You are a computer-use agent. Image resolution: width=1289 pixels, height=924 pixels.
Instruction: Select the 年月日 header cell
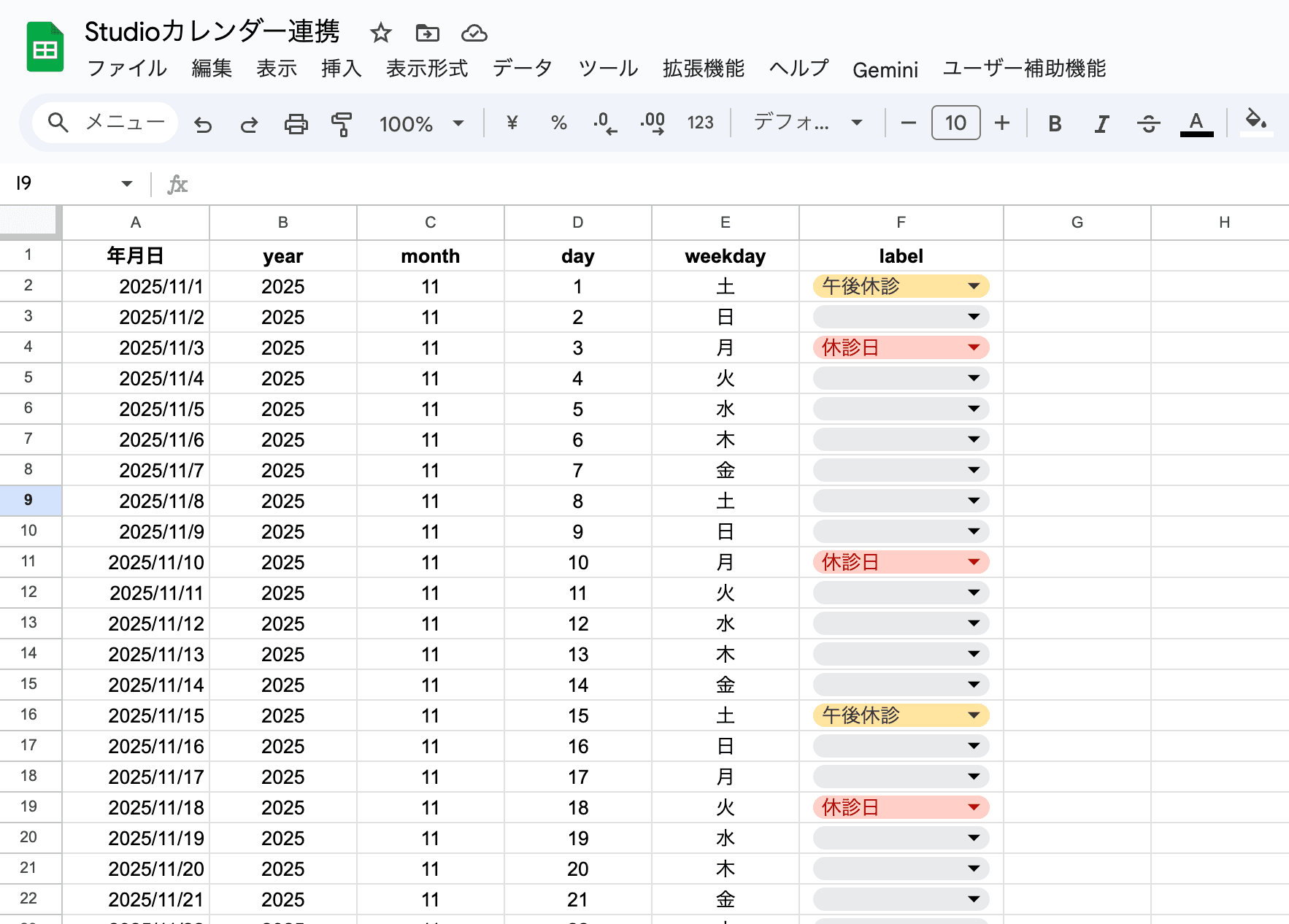click(136, 256)
